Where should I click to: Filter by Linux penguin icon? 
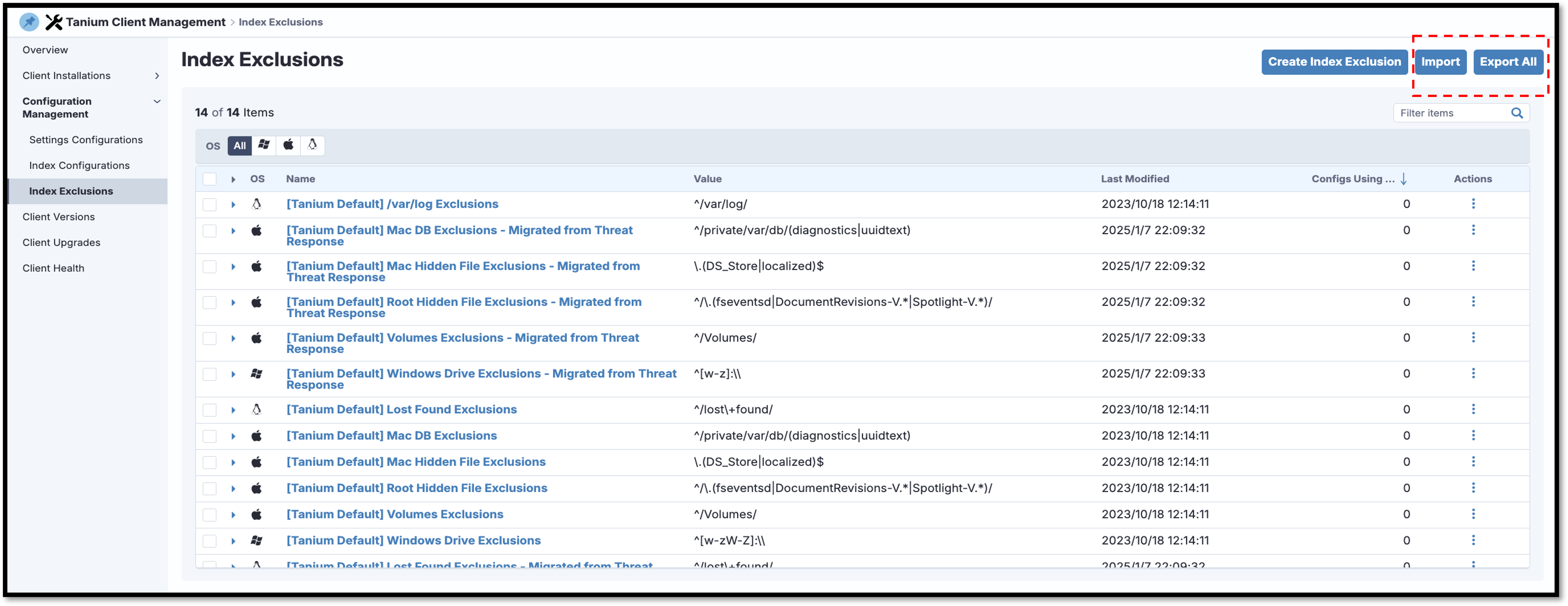tap(312, 145)
